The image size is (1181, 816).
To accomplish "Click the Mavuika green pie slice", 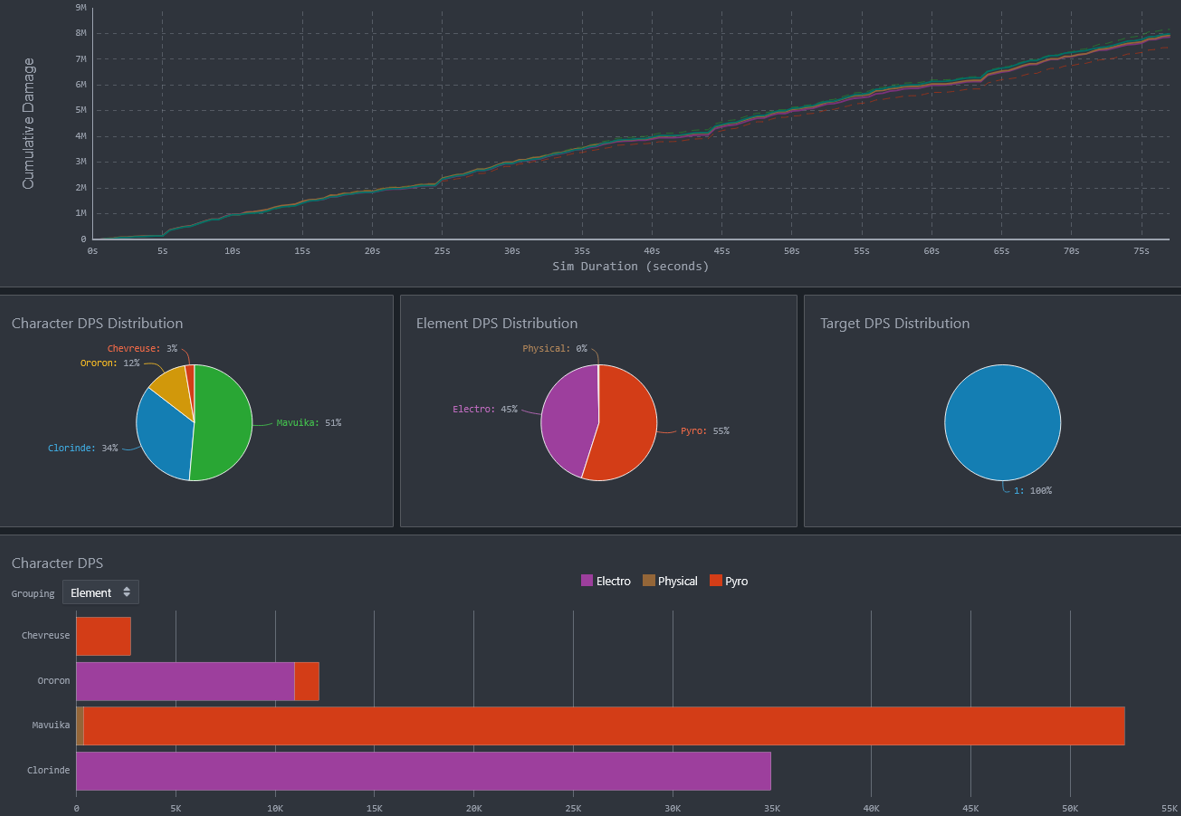I will 224,422.
